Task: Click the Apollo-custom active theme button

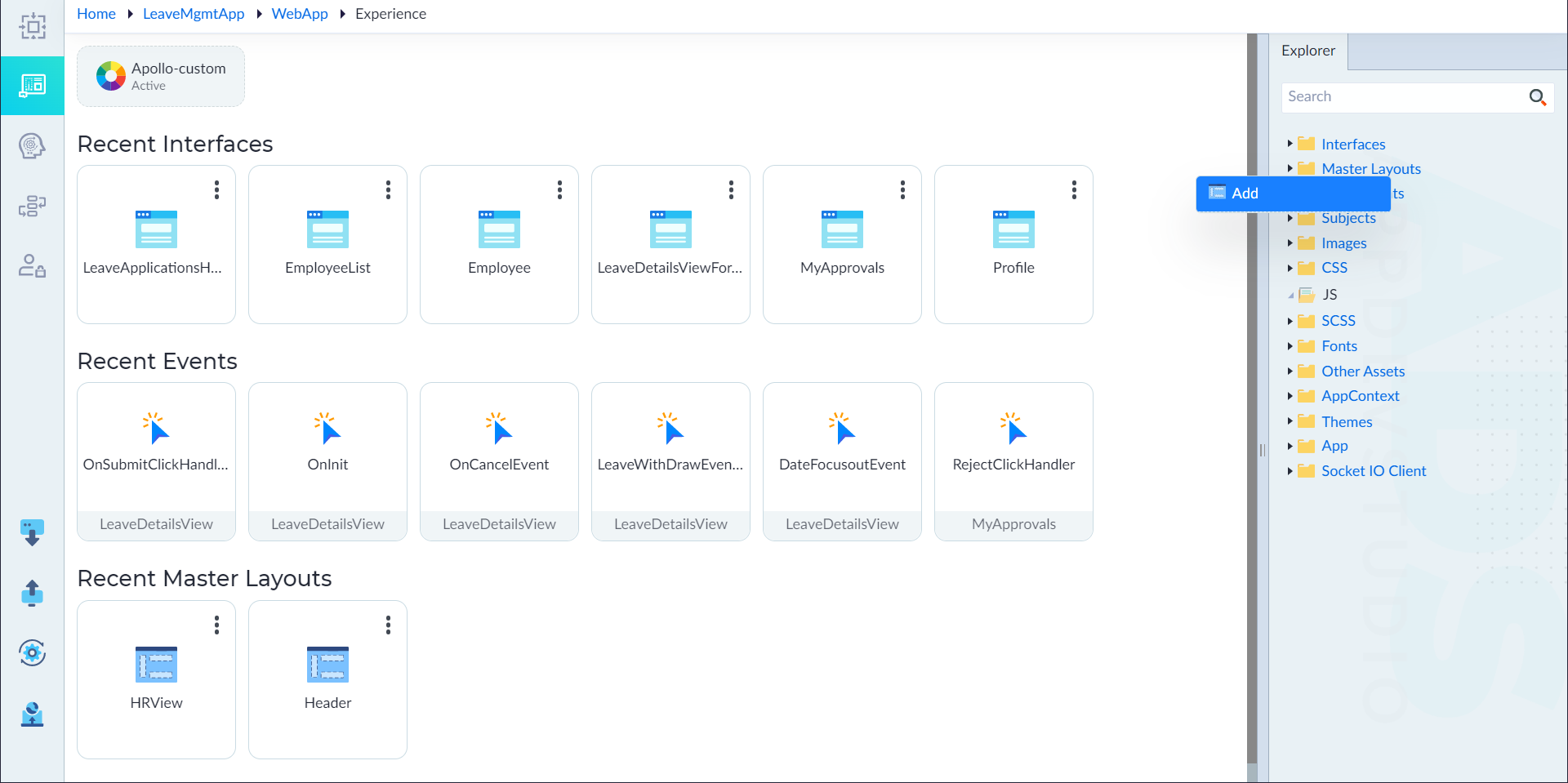Action: 161,76
